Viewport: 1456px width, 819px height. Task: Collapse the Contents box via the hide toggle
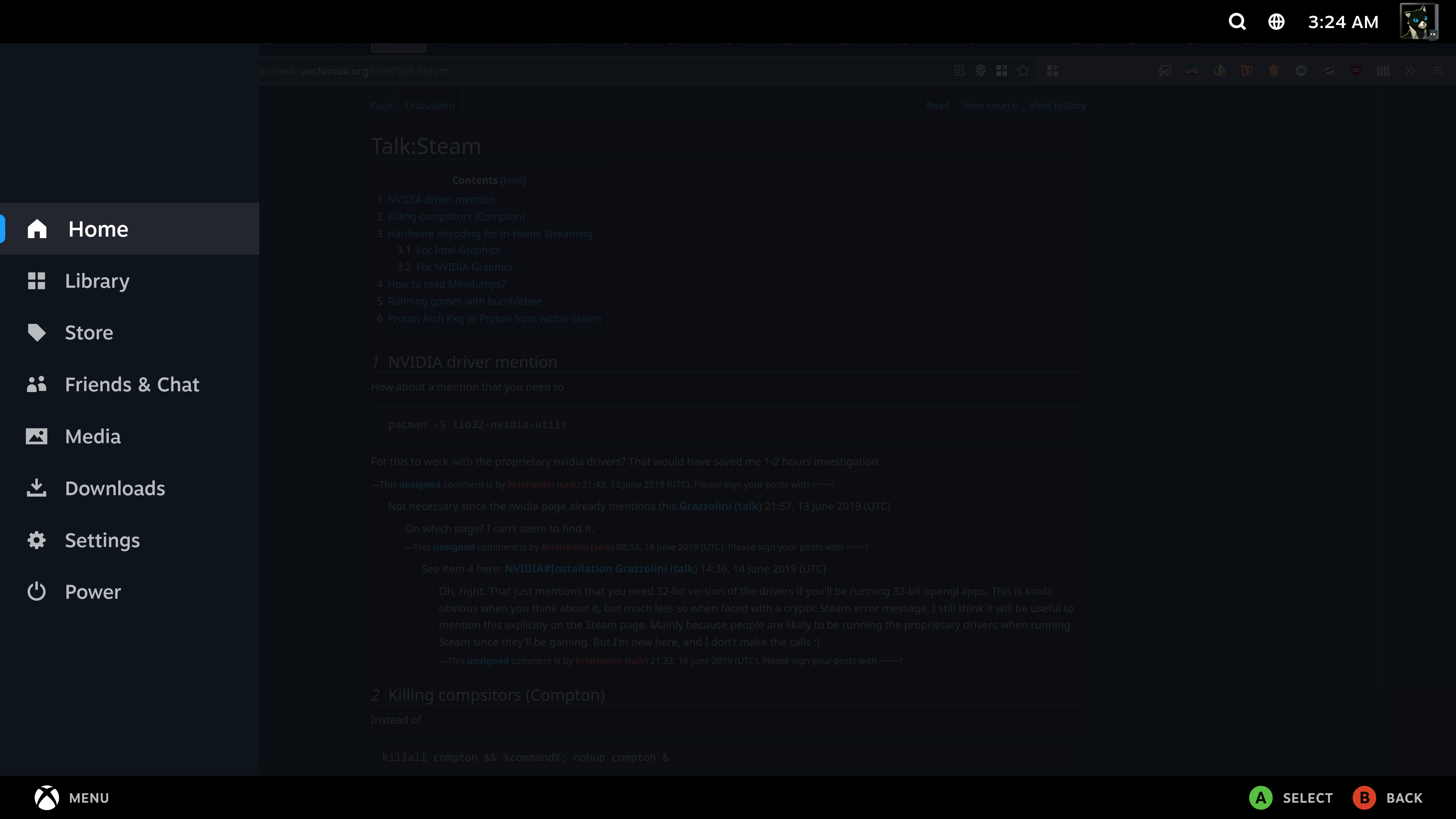(513, 180)
